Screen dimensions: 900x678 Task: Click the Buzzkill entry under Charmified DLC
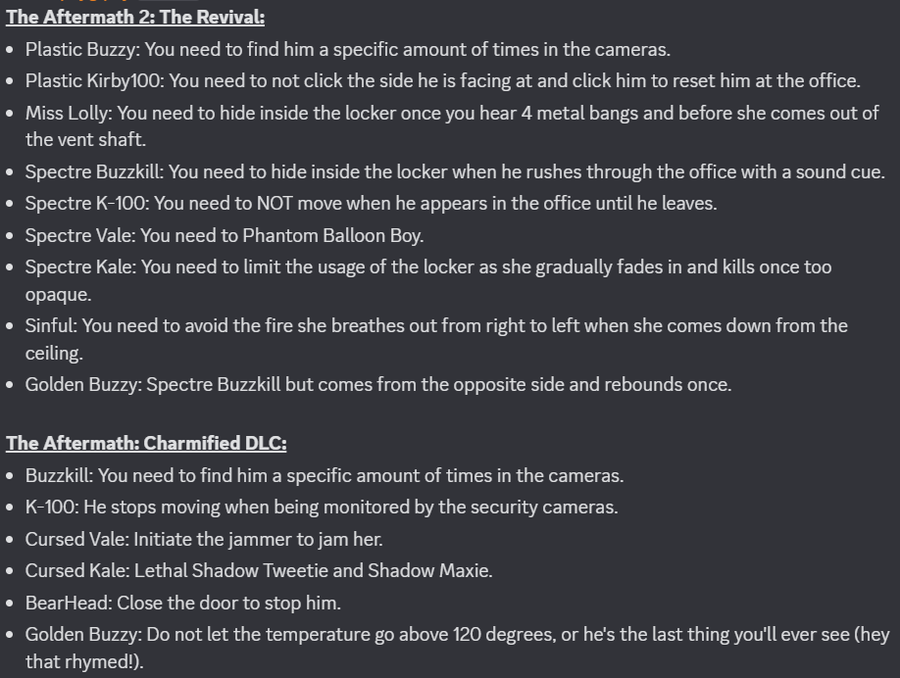(x=324, y=476)
